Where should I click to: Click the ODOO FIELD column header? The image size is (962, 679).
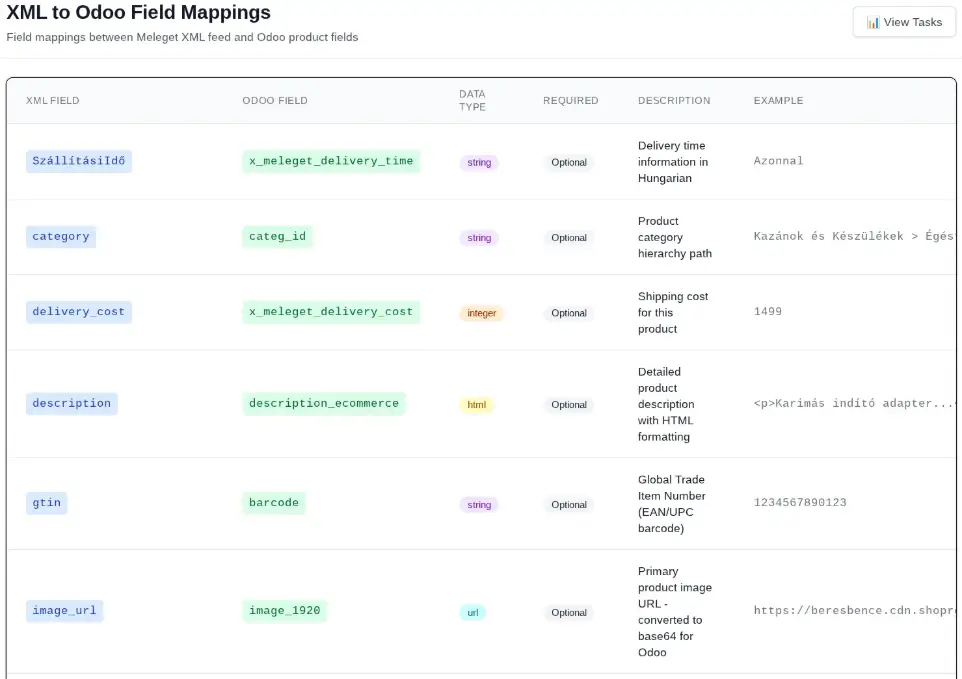point(275,101)
